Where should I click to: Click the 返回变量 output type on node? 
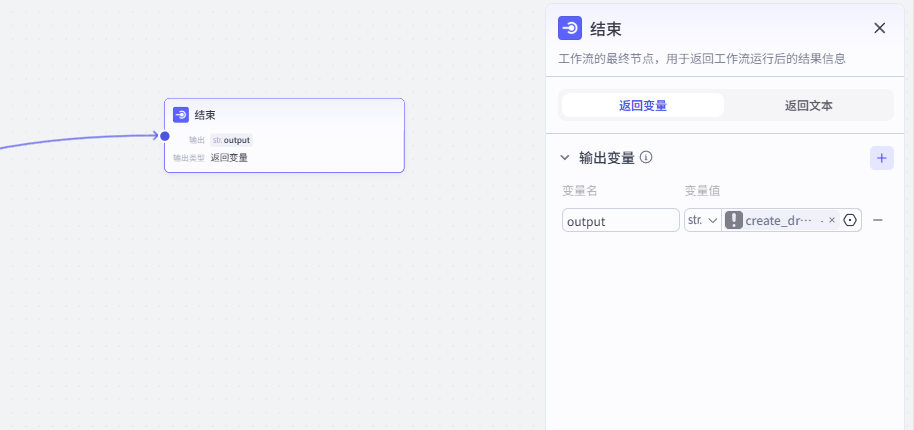coord(229,157)
